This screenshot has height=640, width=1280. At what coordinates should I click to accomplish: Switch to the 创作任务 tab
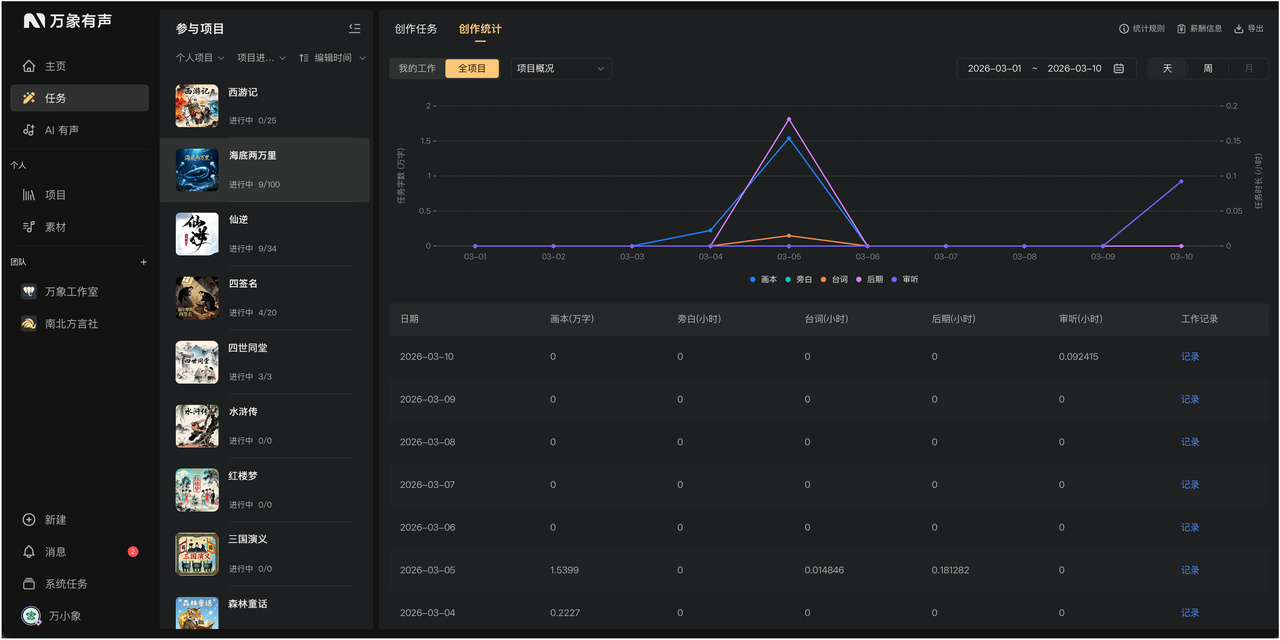[x=416, y=29]
